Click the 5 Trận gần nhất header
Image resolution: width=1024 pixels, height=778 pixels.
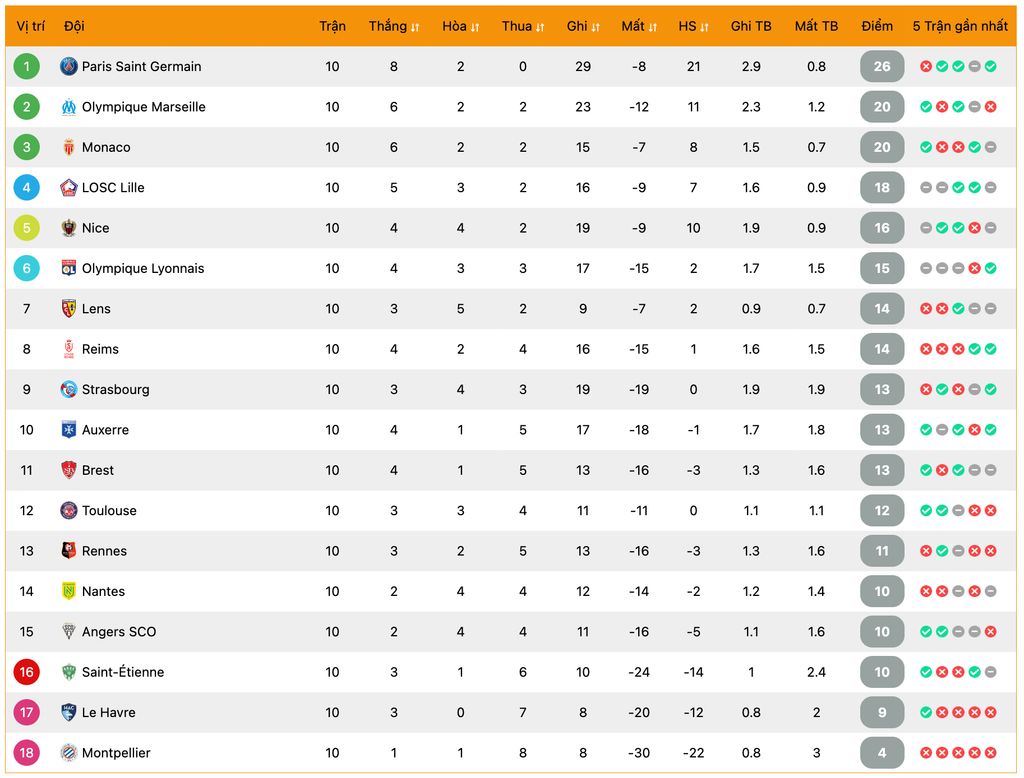point(960,26)
